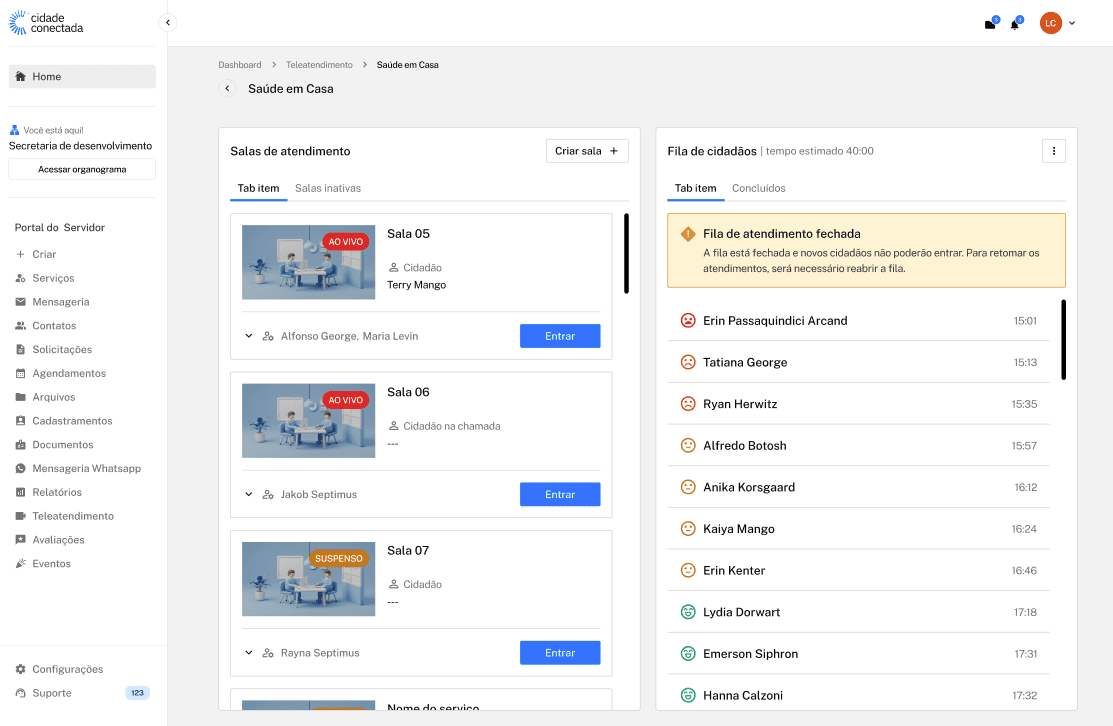Viewport: 1113px width, 726px height.
Task: Open the messages folder icon in the header
Action: click(x=990, y=24)
